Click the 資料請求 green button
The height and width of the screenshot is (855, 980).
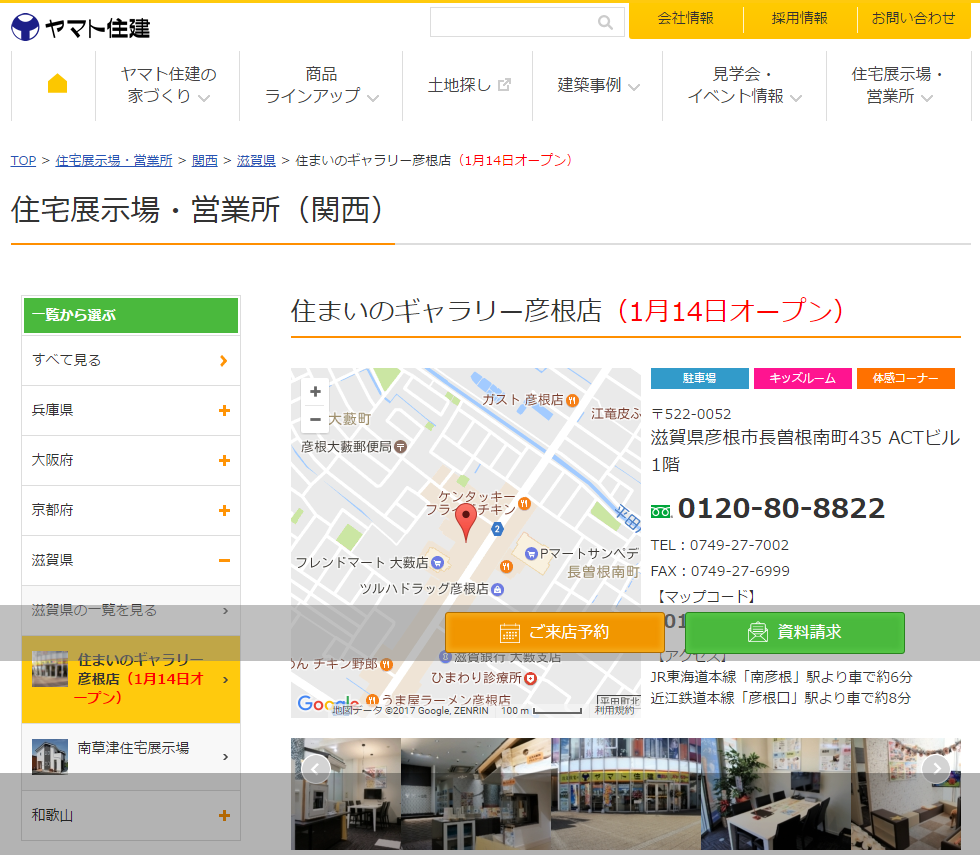click(x=795, y=632)
